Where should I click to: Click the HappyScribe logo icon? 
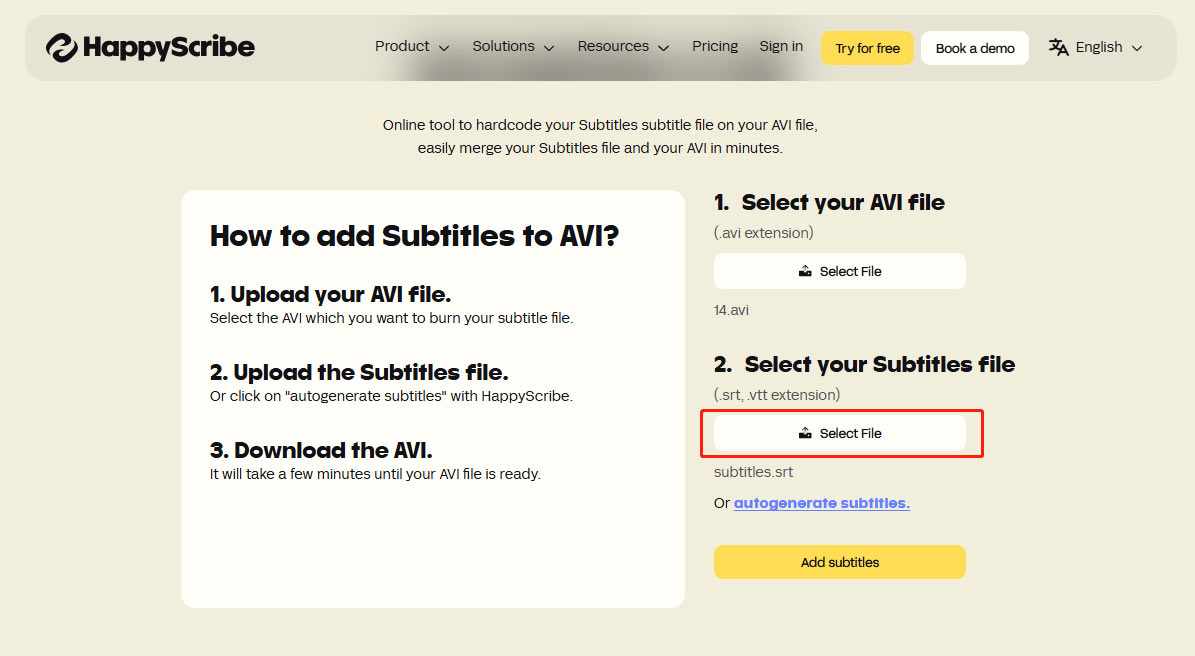(x=61, y=47)
